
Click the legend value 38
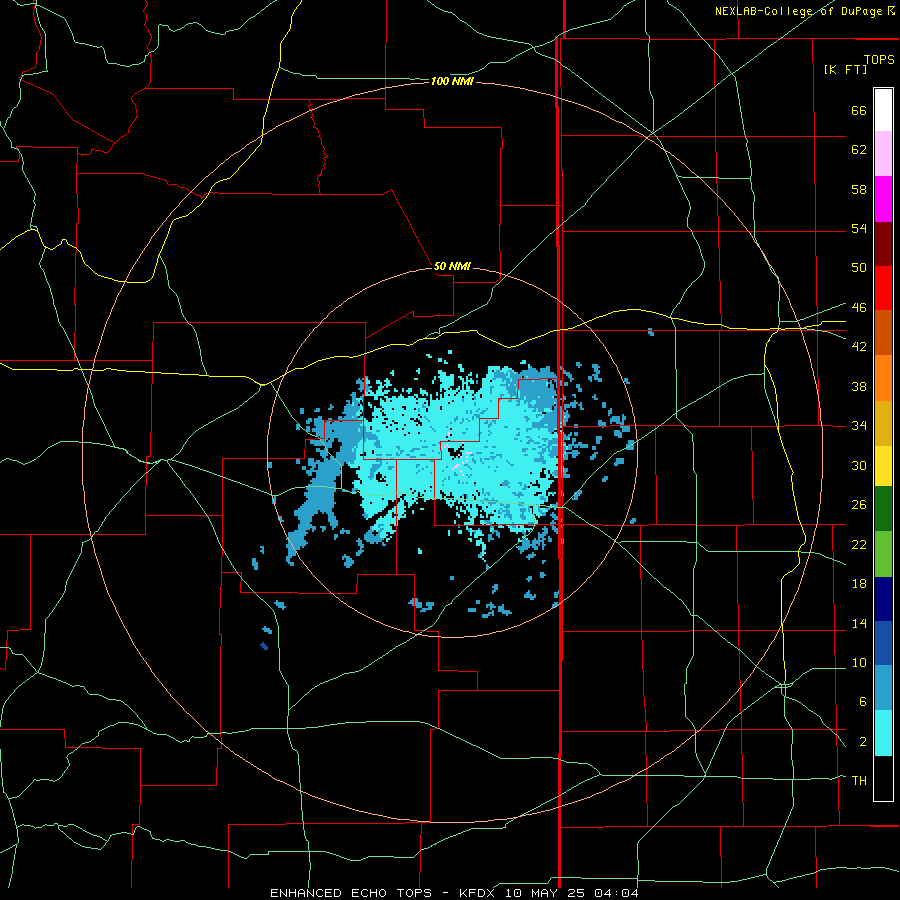(859, 386)
